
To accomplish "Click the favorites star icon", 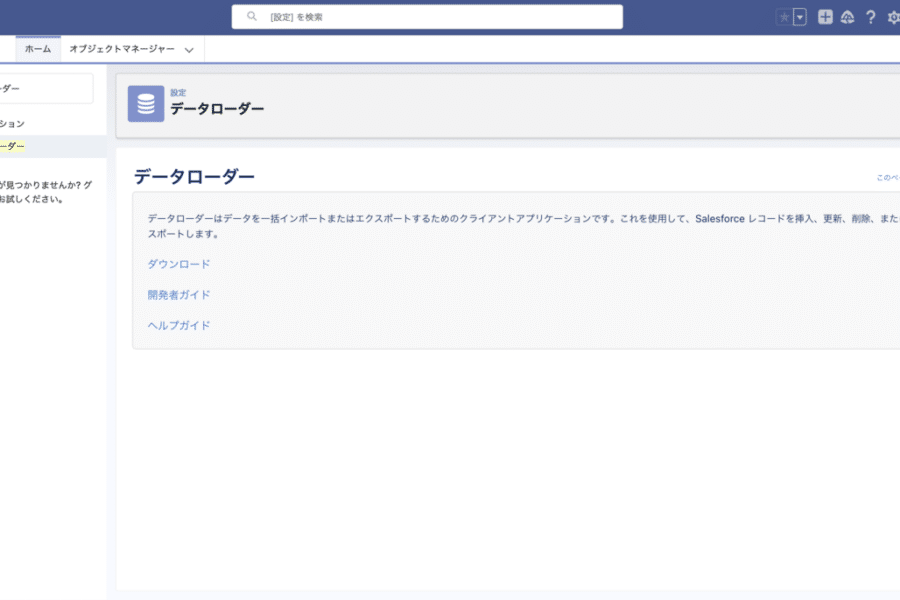I will click(784, 17).
